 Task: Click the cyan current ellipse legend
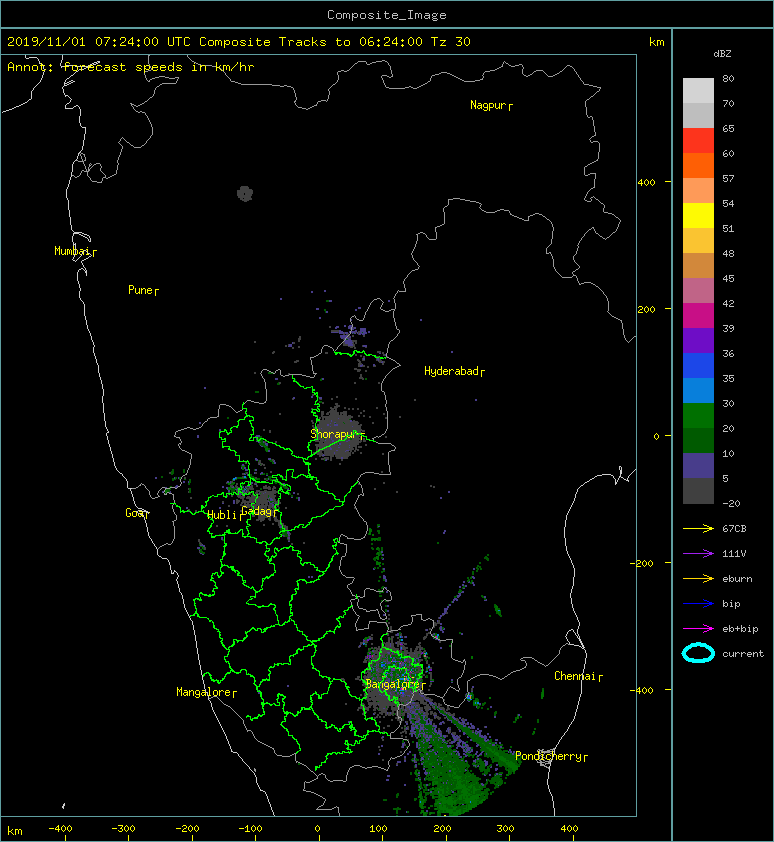point(698,653)
